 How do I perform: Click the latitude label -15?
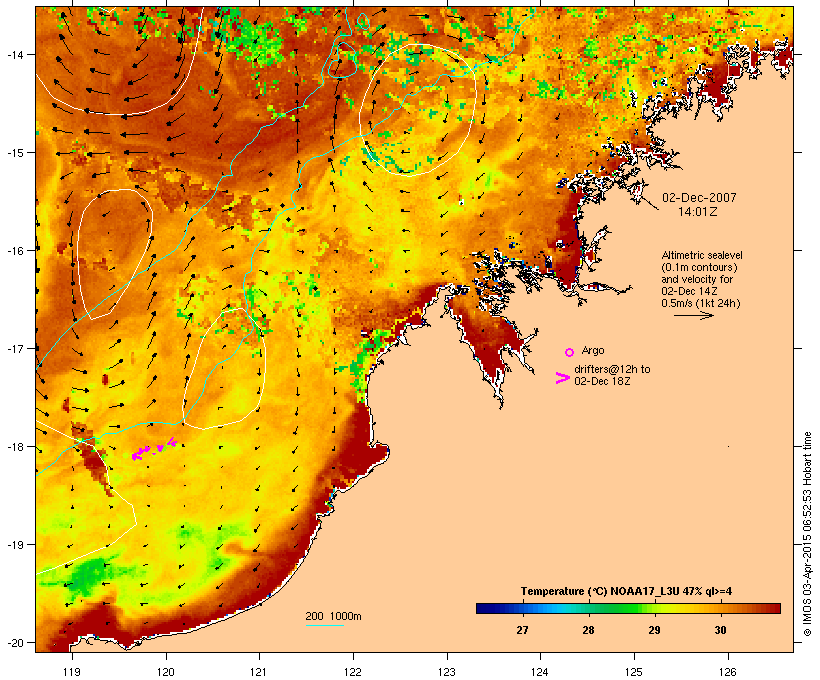(x=14, y=153)
